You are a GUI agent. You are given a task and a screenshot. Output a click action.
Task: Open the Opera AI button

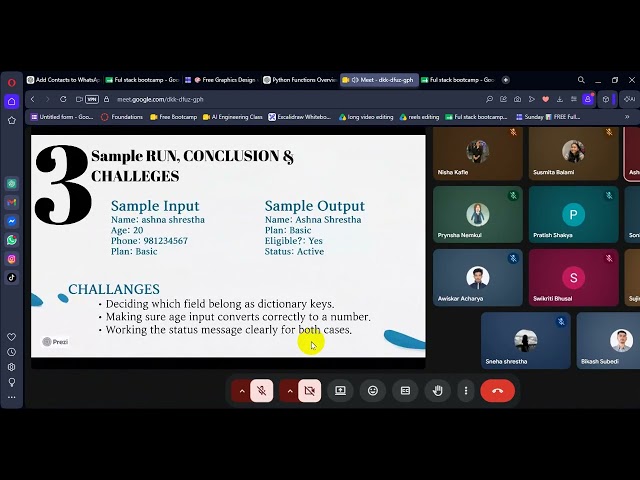(629, 99)
